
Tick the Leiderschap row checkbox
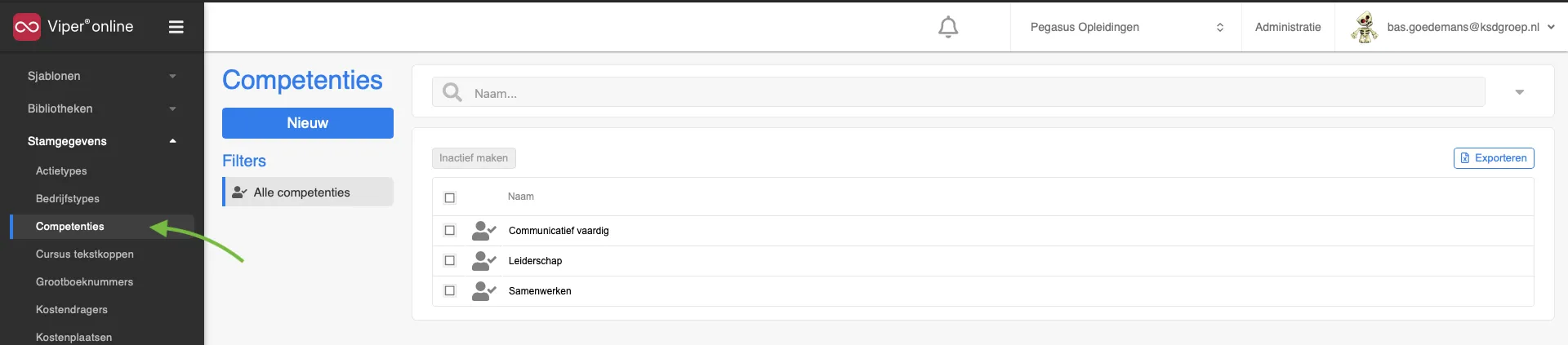pos(449,261)
